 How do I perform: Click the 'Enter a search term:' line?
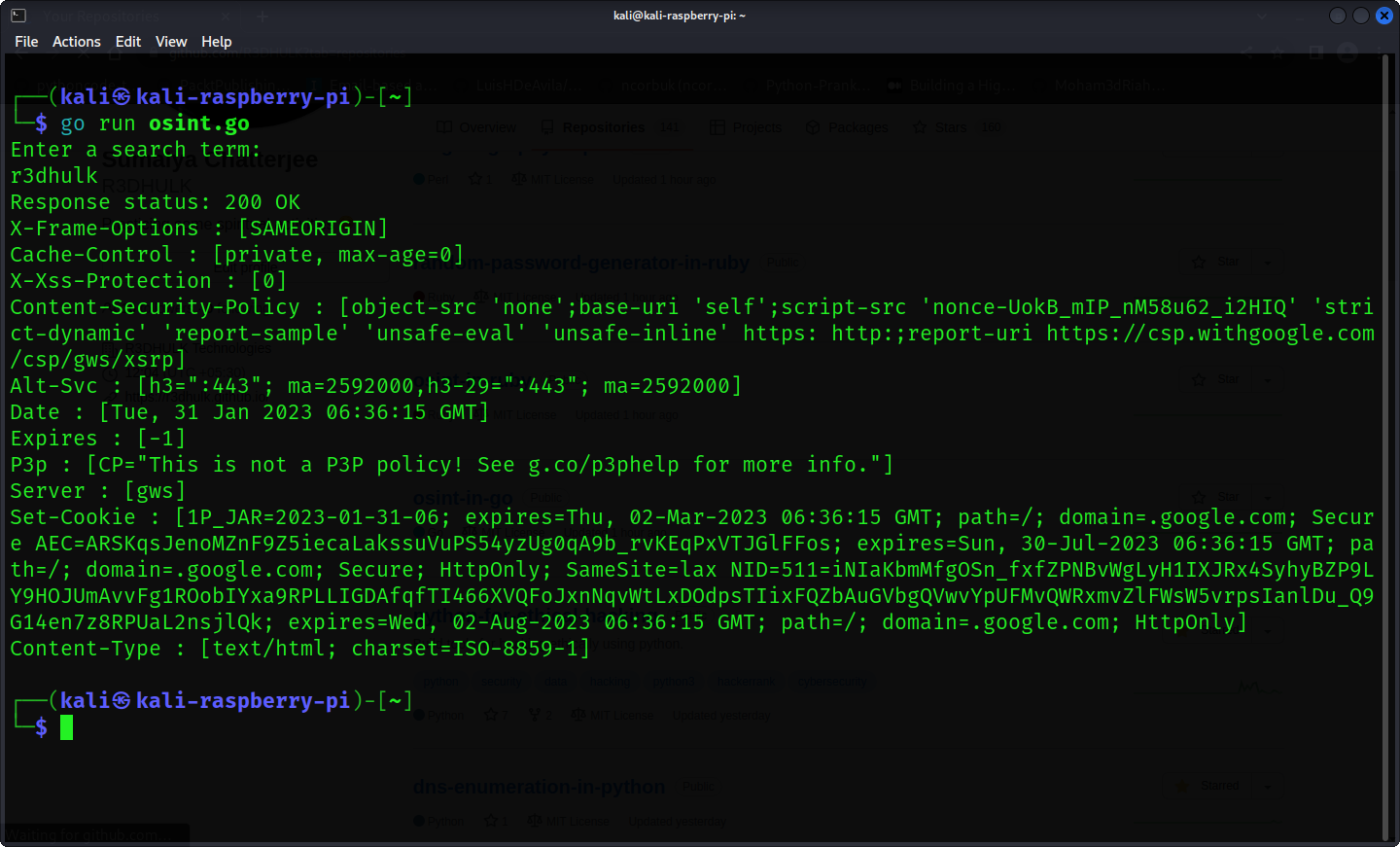(x=136, y=150)
